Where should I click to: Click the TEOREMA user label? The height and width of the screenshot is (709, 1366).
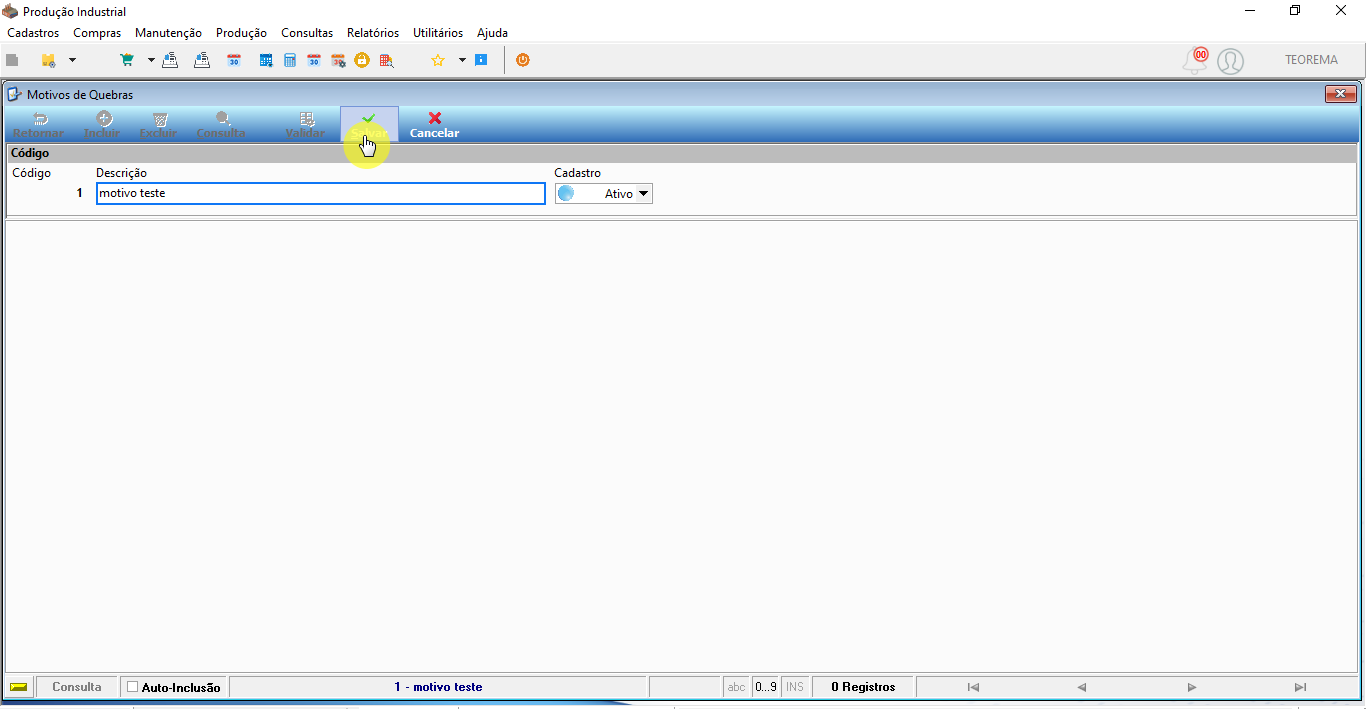coord(1311,60)
